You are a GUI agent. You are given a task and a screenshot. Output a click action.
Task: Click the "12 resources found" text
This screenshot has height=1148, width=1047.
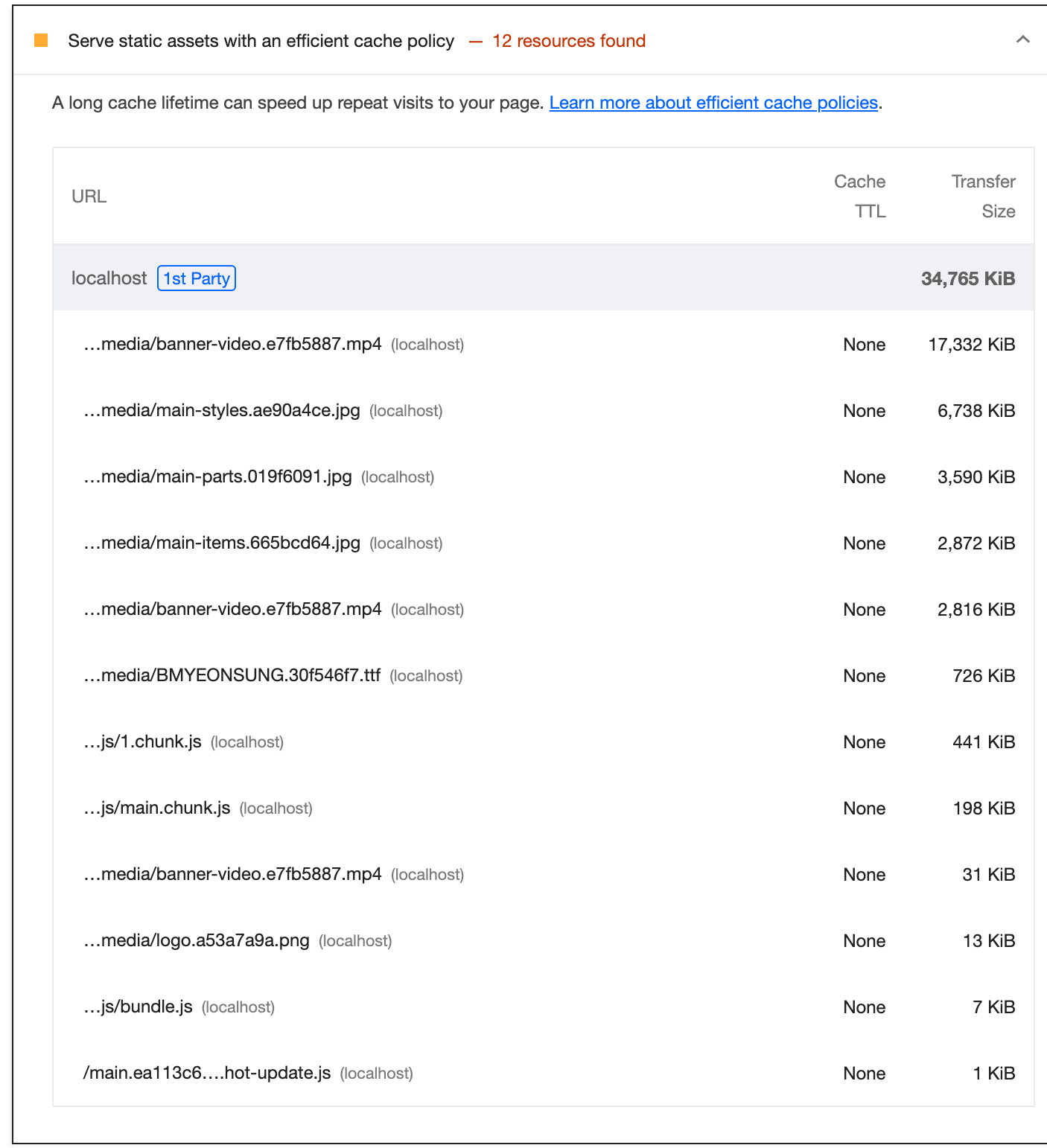click(569, 41)
